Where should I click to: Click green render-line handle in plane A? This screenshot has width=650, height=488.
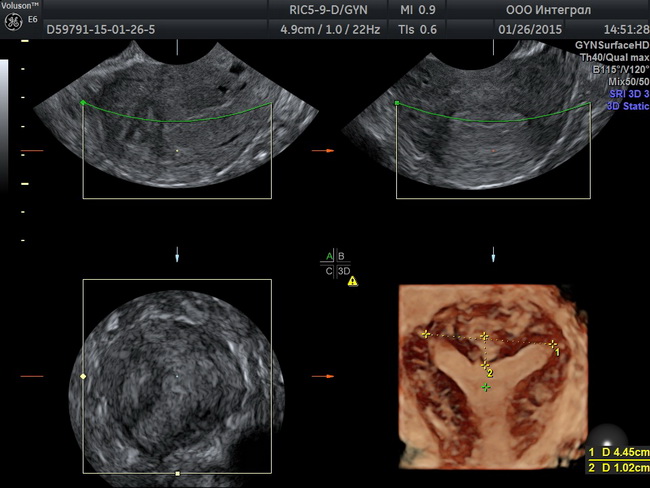pos(83,103)
